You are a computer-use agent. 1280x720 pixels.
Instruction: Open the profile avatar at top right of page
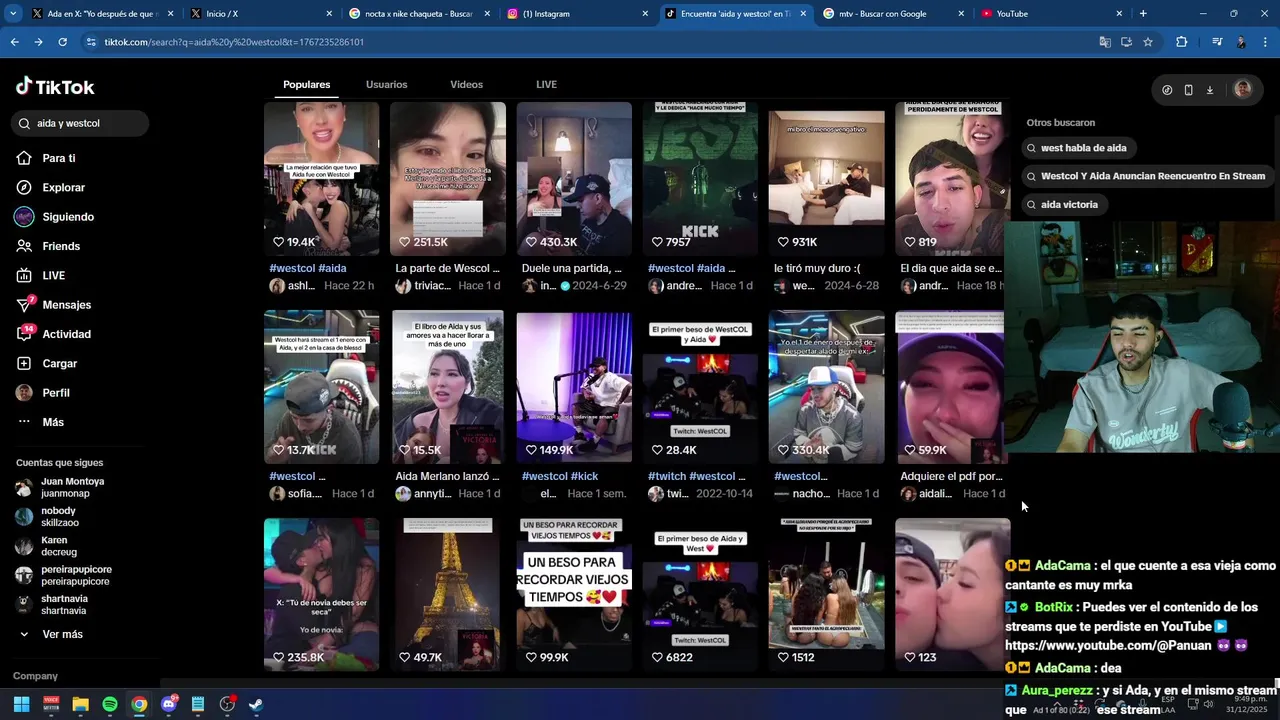pyautogui.click(x=1242, y=89)
